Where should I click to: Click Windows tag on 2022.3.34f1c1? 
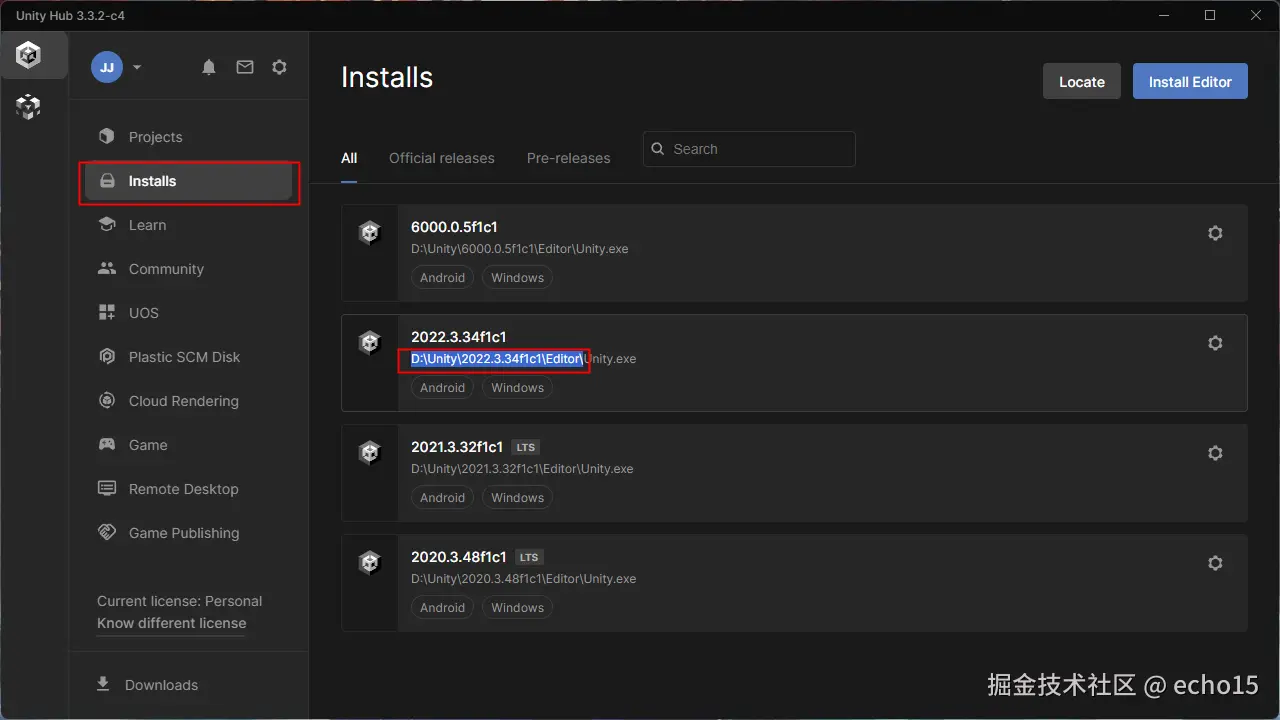tap(517, 388)
